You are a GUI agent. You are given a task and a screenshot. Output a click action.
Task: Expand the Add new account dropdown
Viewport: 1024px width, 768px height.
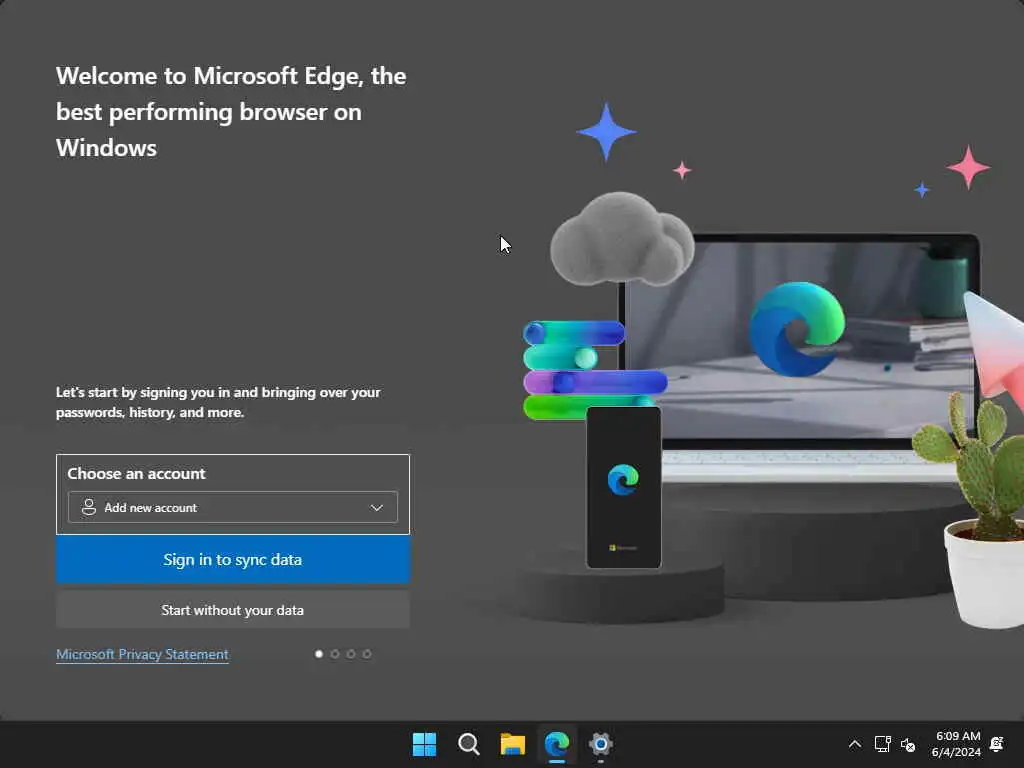pyautogui.click(x=232, y=507)
